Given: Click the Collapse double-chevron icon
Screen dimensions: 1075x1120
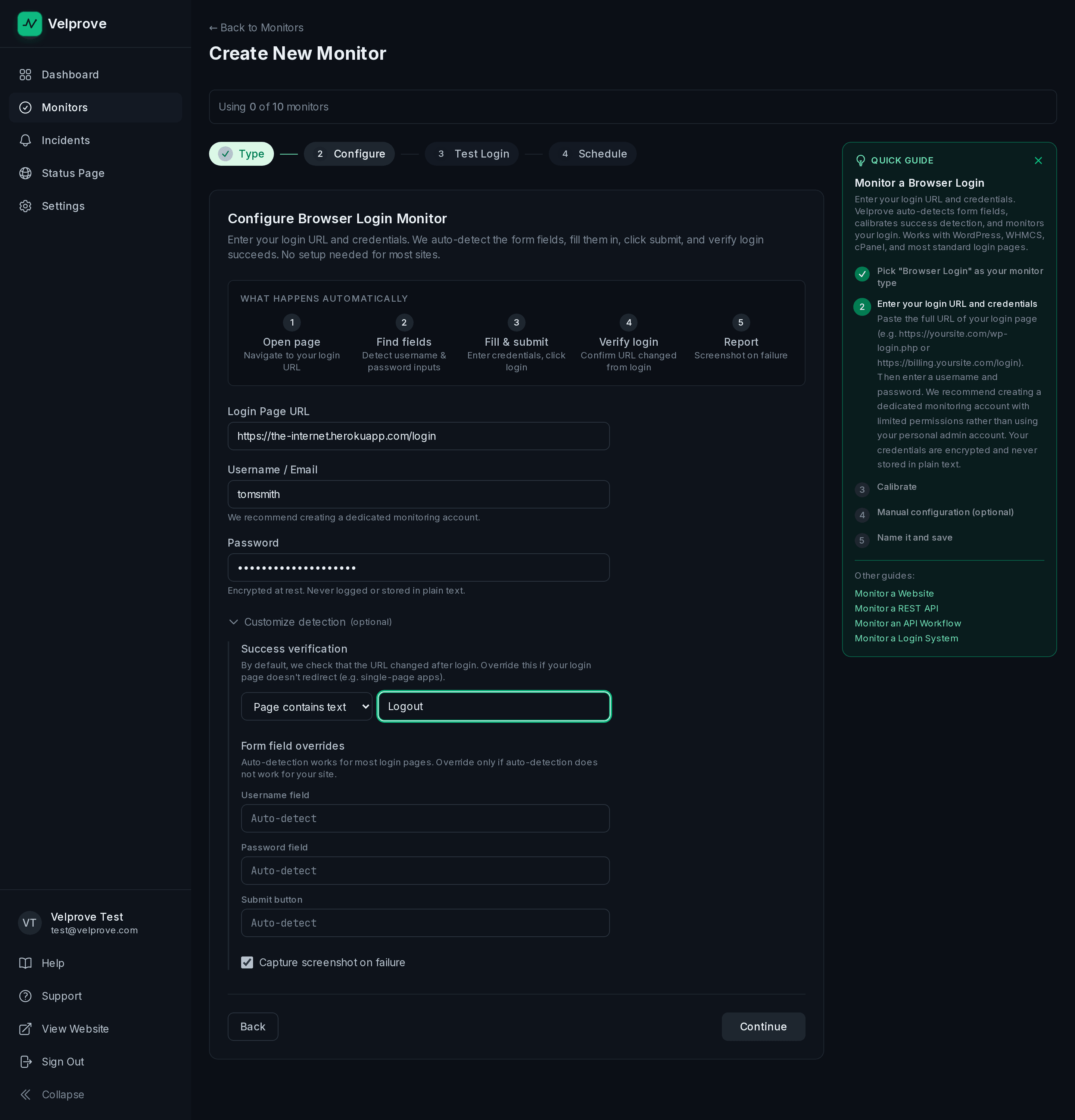Looking at the screenshot, I should pos(25,1094).
